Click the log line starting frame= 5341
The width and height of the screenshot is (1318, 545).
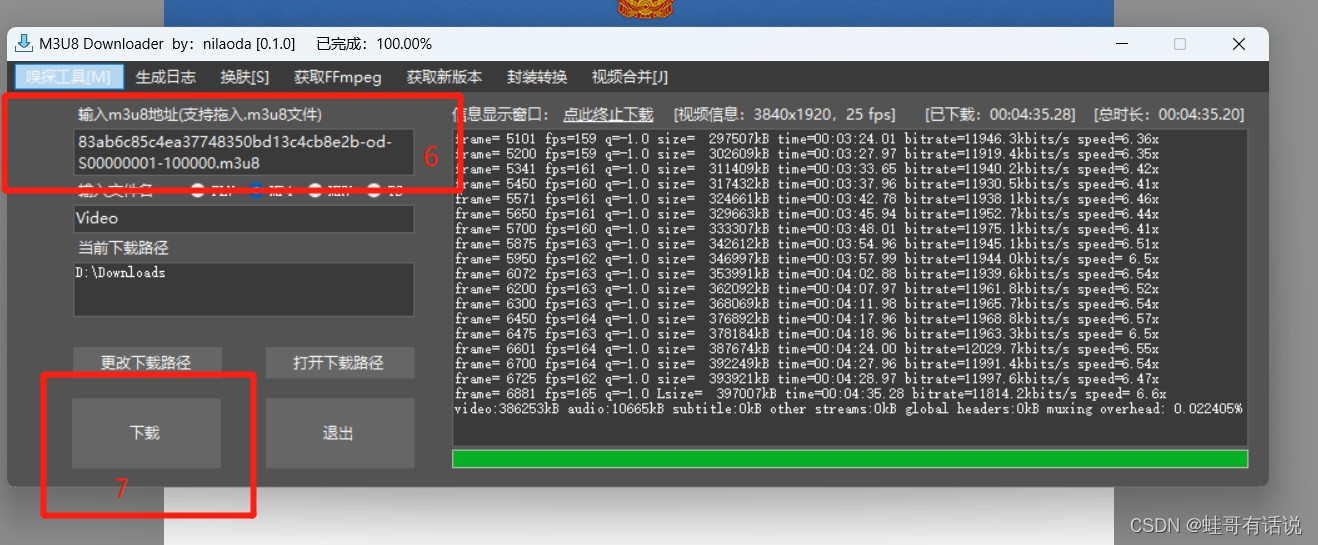click(x=807, y=169)
